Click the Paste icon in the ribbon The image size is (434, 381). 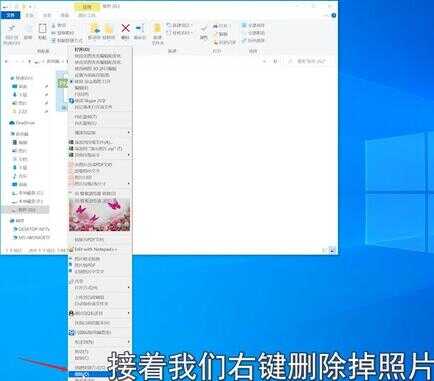coord(42,29)
